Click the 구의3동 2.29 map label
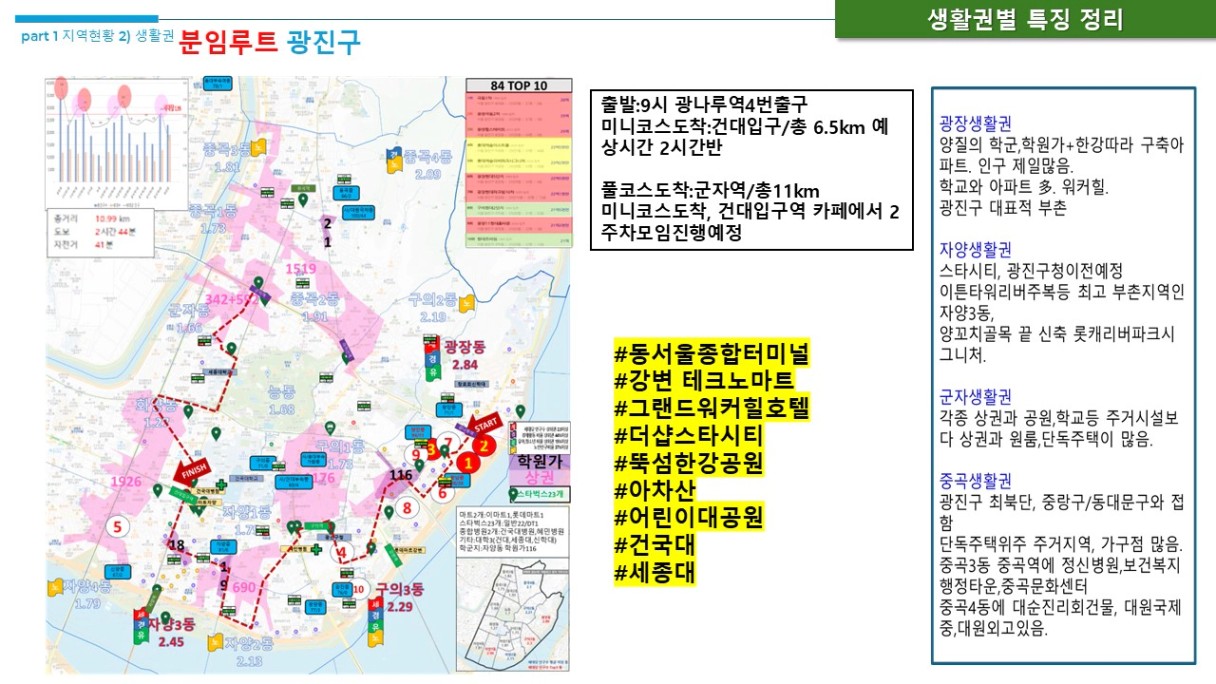Screen dimensions: 1216x684 coord(400,598)
